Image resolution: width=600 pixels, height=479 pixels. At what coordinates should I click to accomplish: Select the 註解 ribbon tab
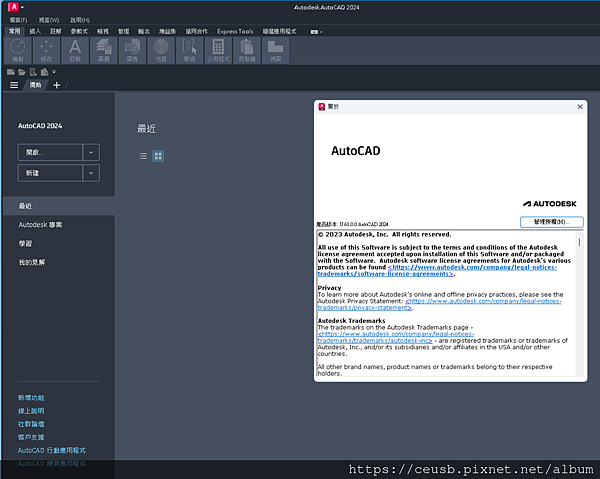point(56,31)
